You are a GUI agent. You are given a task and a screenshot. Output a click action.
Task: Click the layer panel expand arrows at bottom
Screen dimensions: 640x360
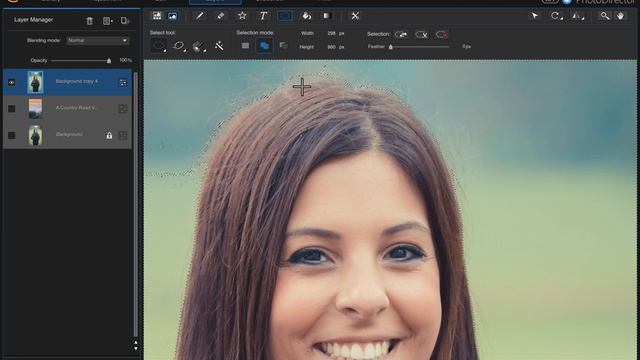(136, 346)
